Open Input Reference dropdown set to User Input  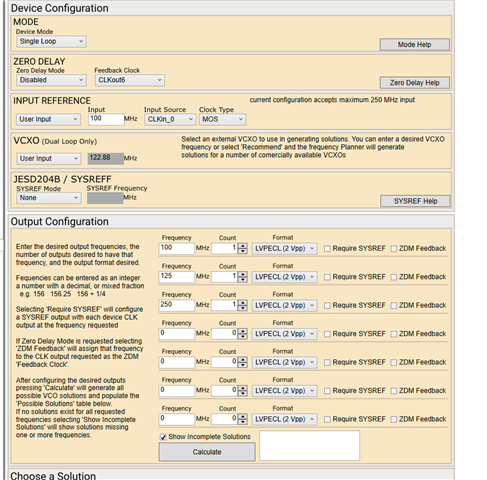point(48,119)
